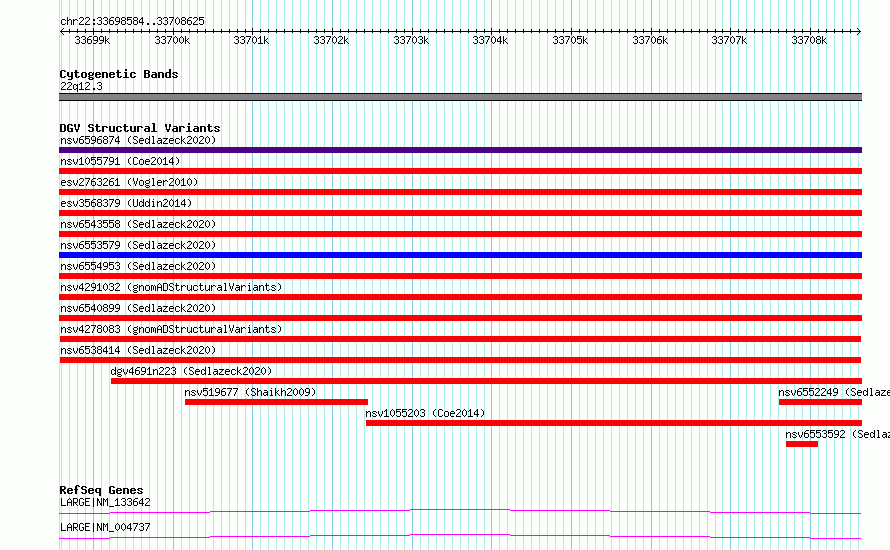Select the 33708k ruler position
890x550 pixels.
click(809, 40)
